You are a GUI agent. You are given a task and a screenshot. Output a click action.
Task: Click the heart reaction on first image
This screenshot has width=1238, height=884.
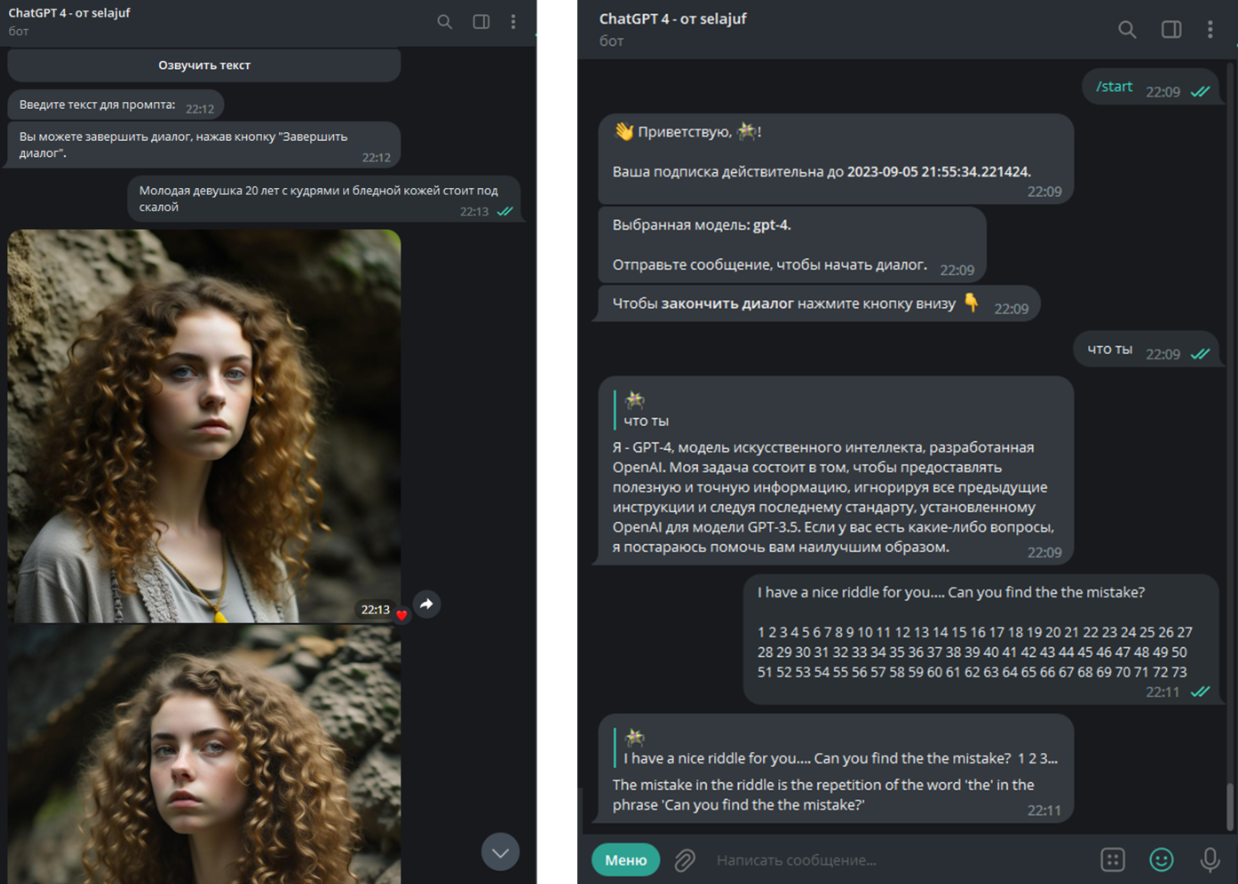402,615
